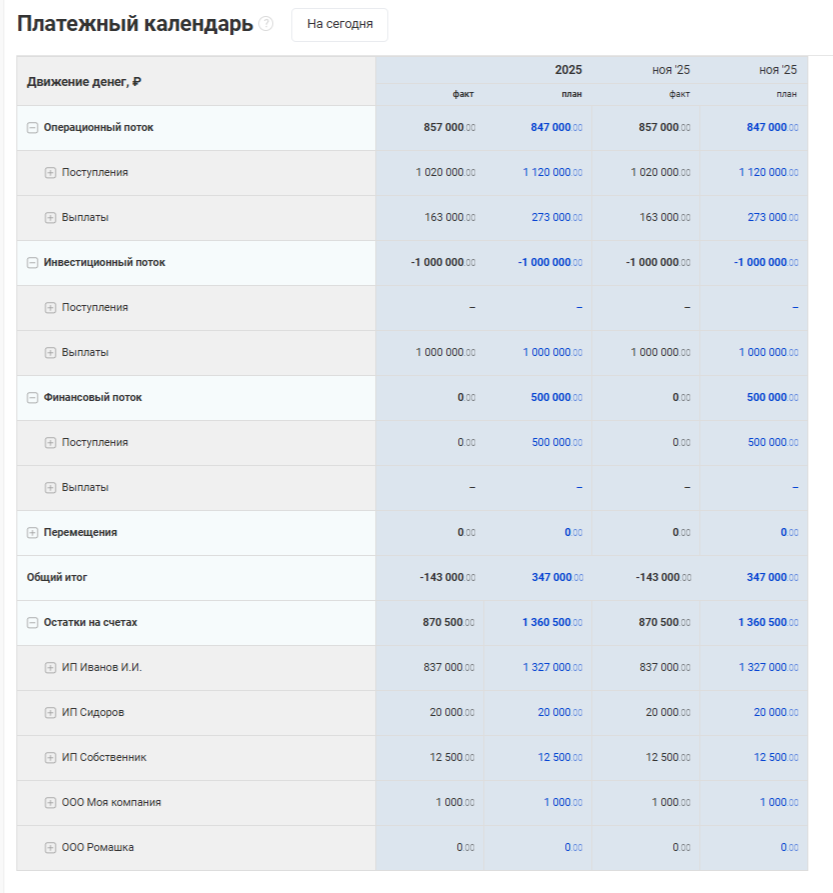The height and width of the screenshot is (893, 833).
Task: Expand the ООО Моя компания row
Action: pyautogui.click(x=50, y=803)
